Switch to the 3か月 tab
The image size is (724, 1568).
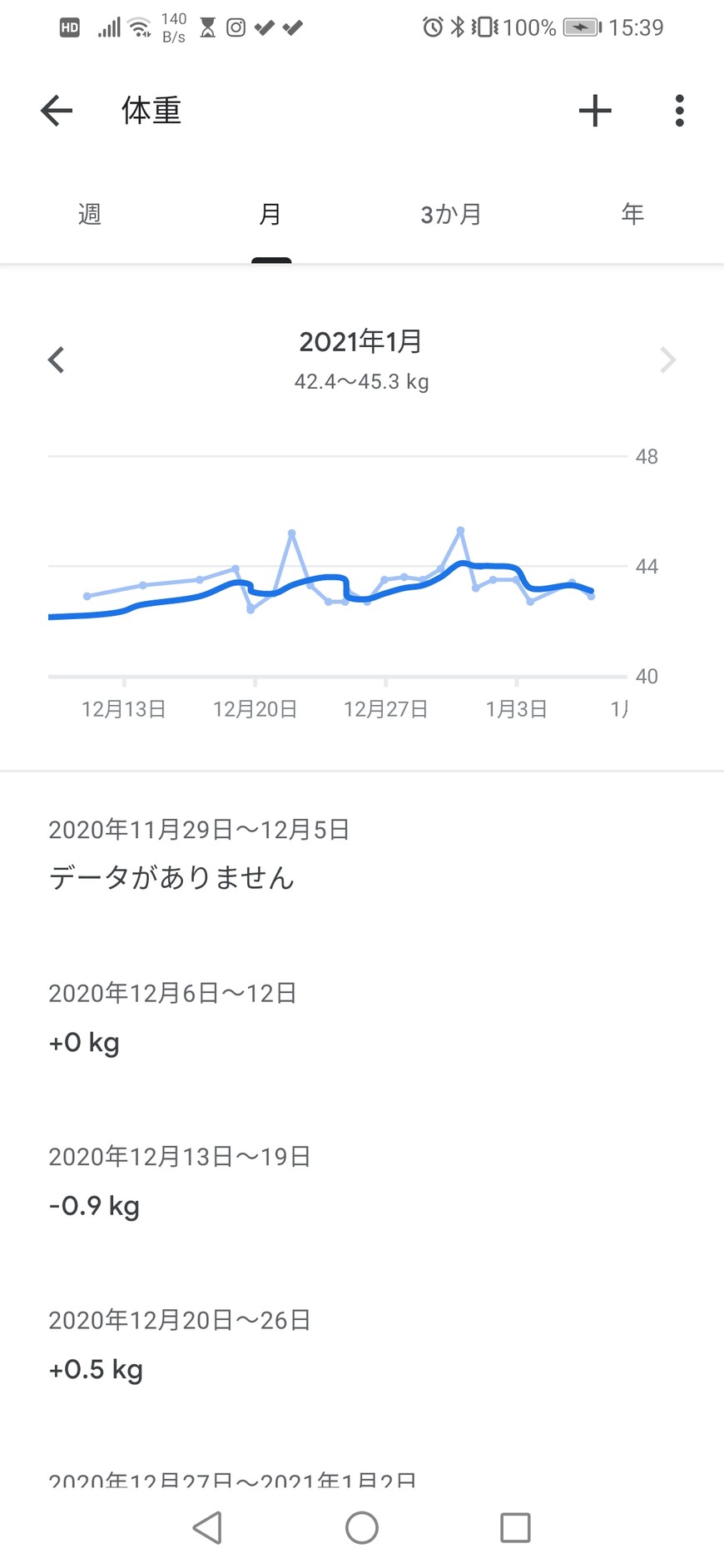pos(451,215)
